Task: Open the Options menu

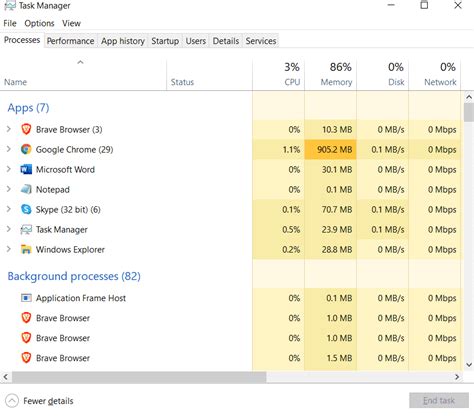Action: (39, 23)
